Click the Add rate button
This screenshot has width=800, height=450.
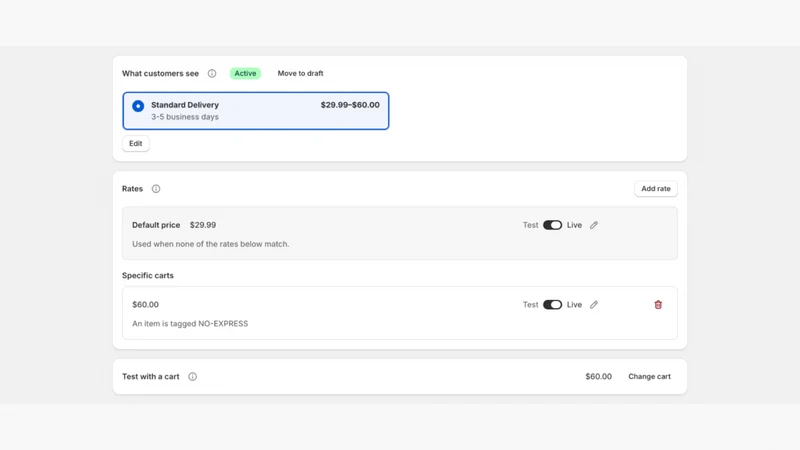pos(656,189)
